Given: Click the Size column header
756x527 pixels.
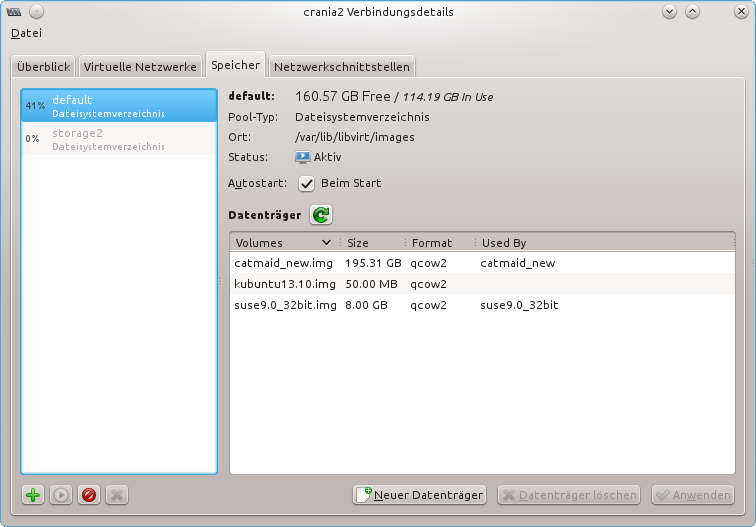Looking at the screenshot, I should tap(372, 243).
